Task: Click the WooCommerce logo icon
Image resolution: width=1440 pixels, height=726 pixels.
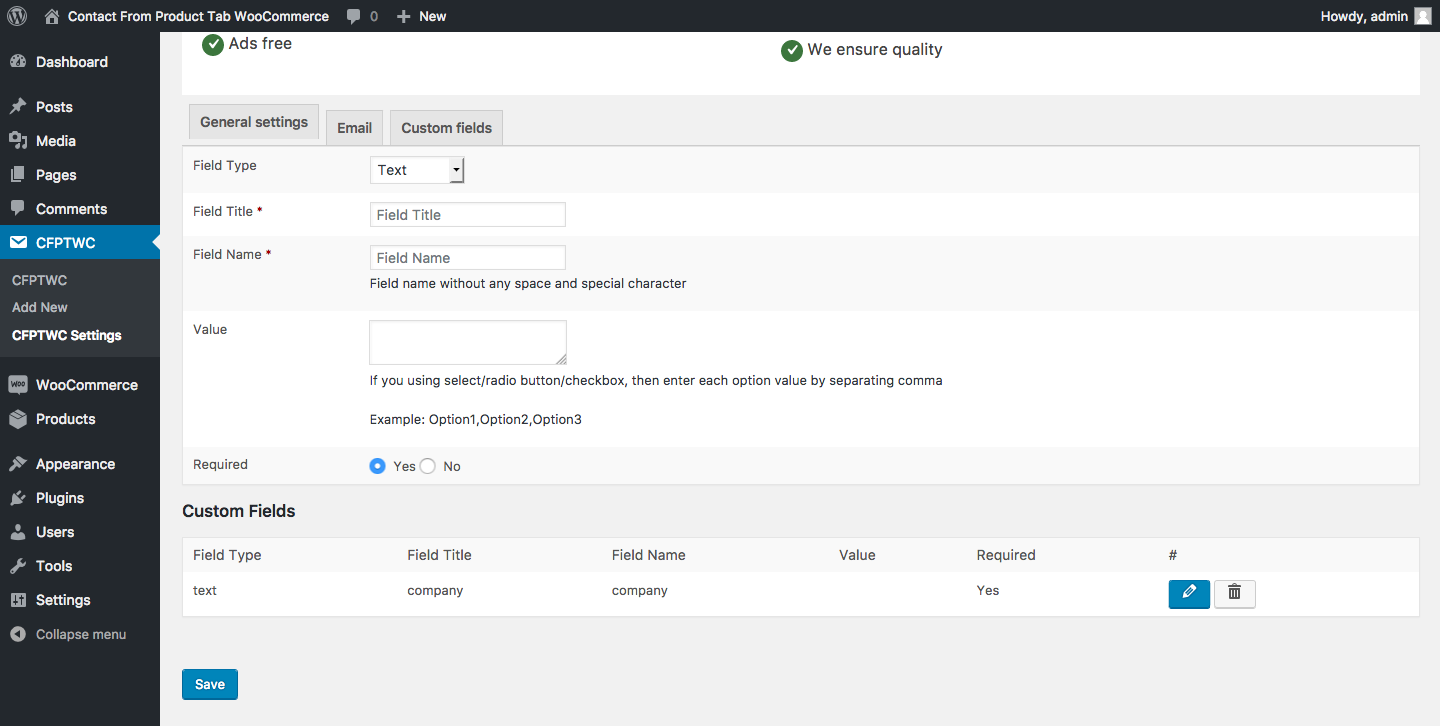Action: coord(18,385)
